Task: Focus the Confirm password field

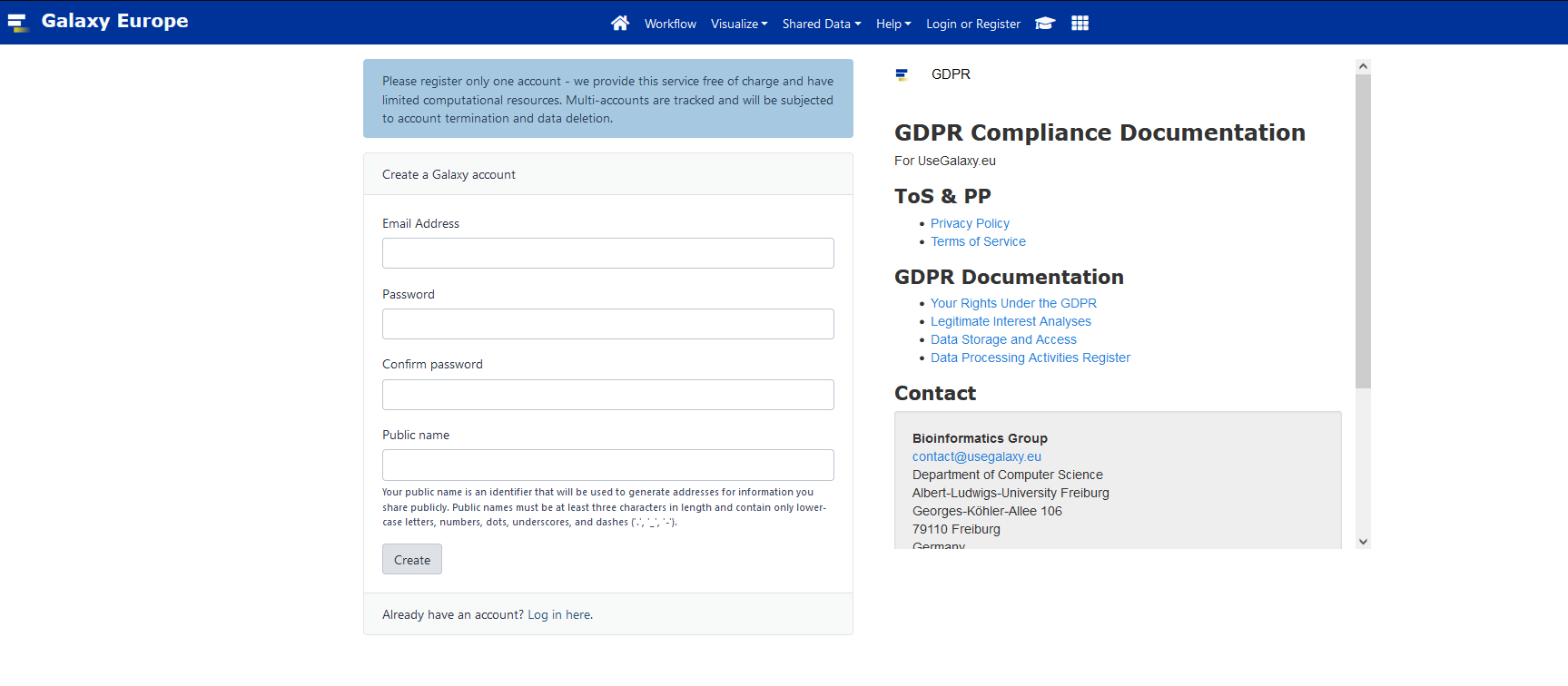Action: (x=608, y=395)
